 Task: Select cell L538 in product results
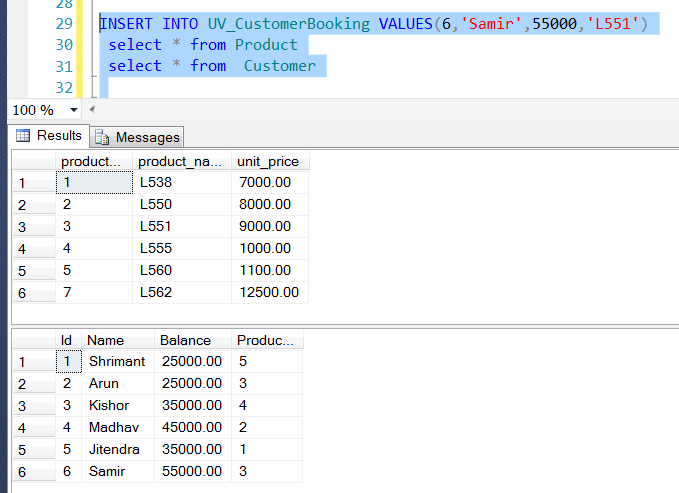[x=182, y=182]
